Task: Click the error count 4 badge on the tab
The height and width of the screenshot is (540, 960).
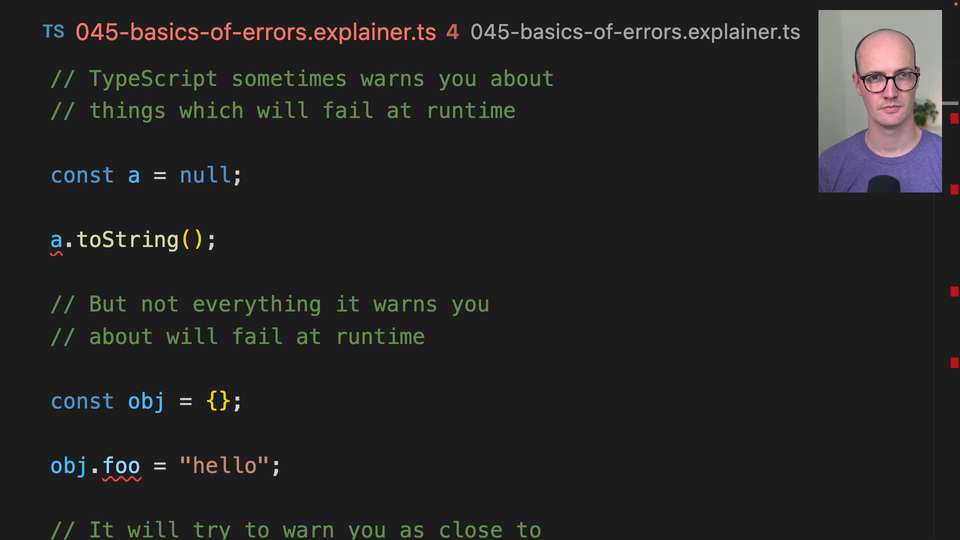Action: pos(452,32)
